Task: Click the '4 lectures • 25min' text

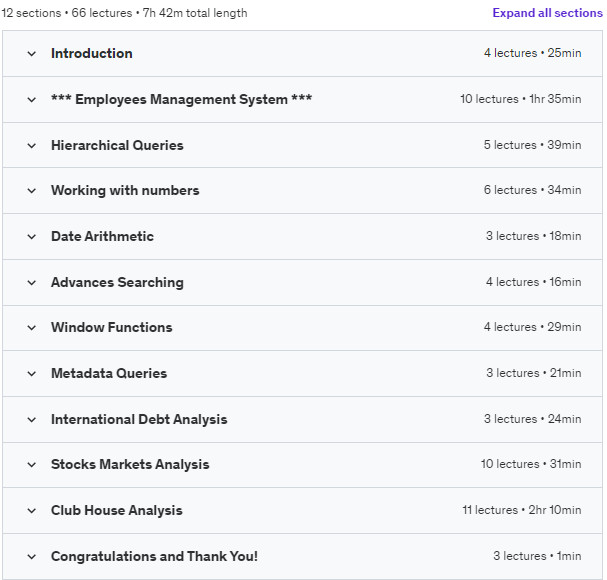Action: point(532,53)
